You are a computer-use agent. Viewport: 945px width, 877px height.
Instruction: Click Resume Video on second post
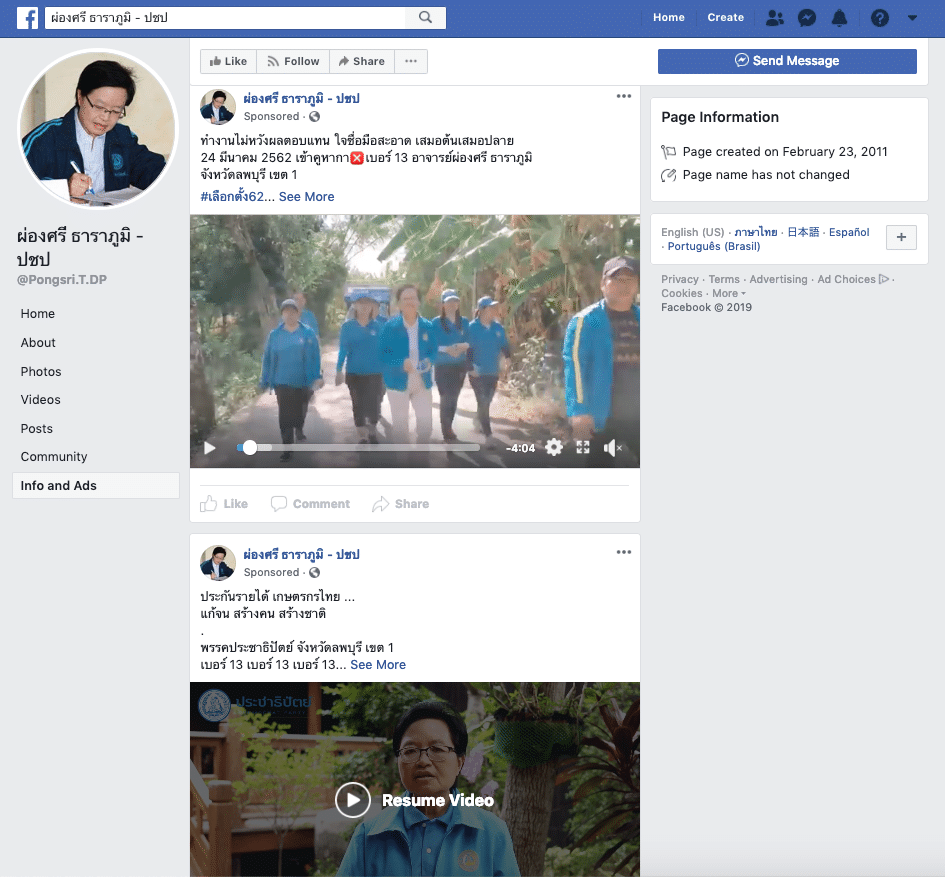pyautogui.click(x=414, y=800)
